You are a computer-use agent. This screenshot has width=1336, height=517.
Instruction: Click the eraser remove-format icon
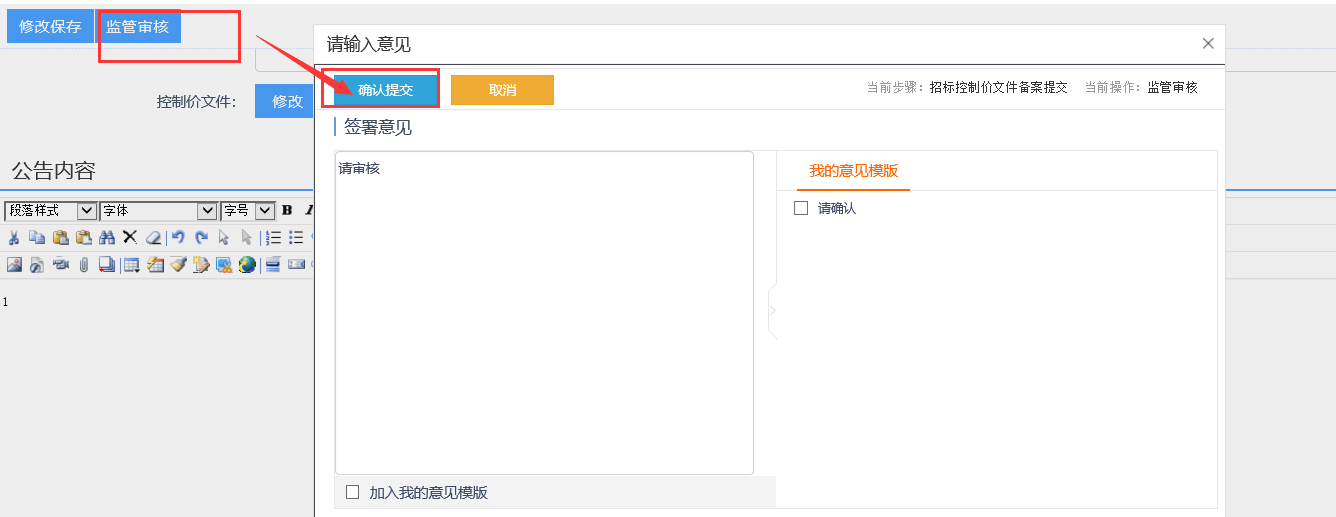click(153, 238)
